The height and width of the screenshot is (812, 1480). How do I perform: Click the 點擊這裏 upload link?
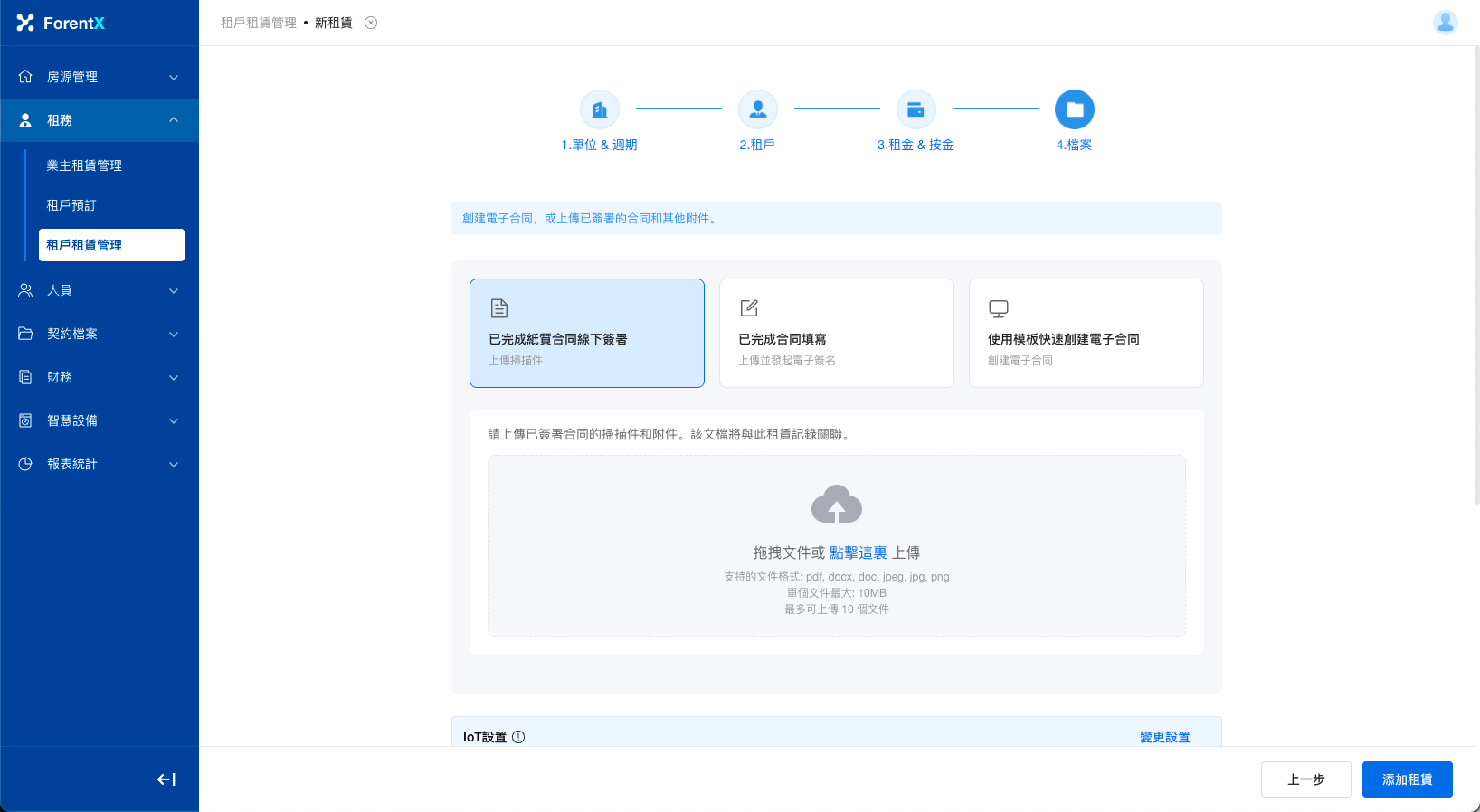point(858,552)
